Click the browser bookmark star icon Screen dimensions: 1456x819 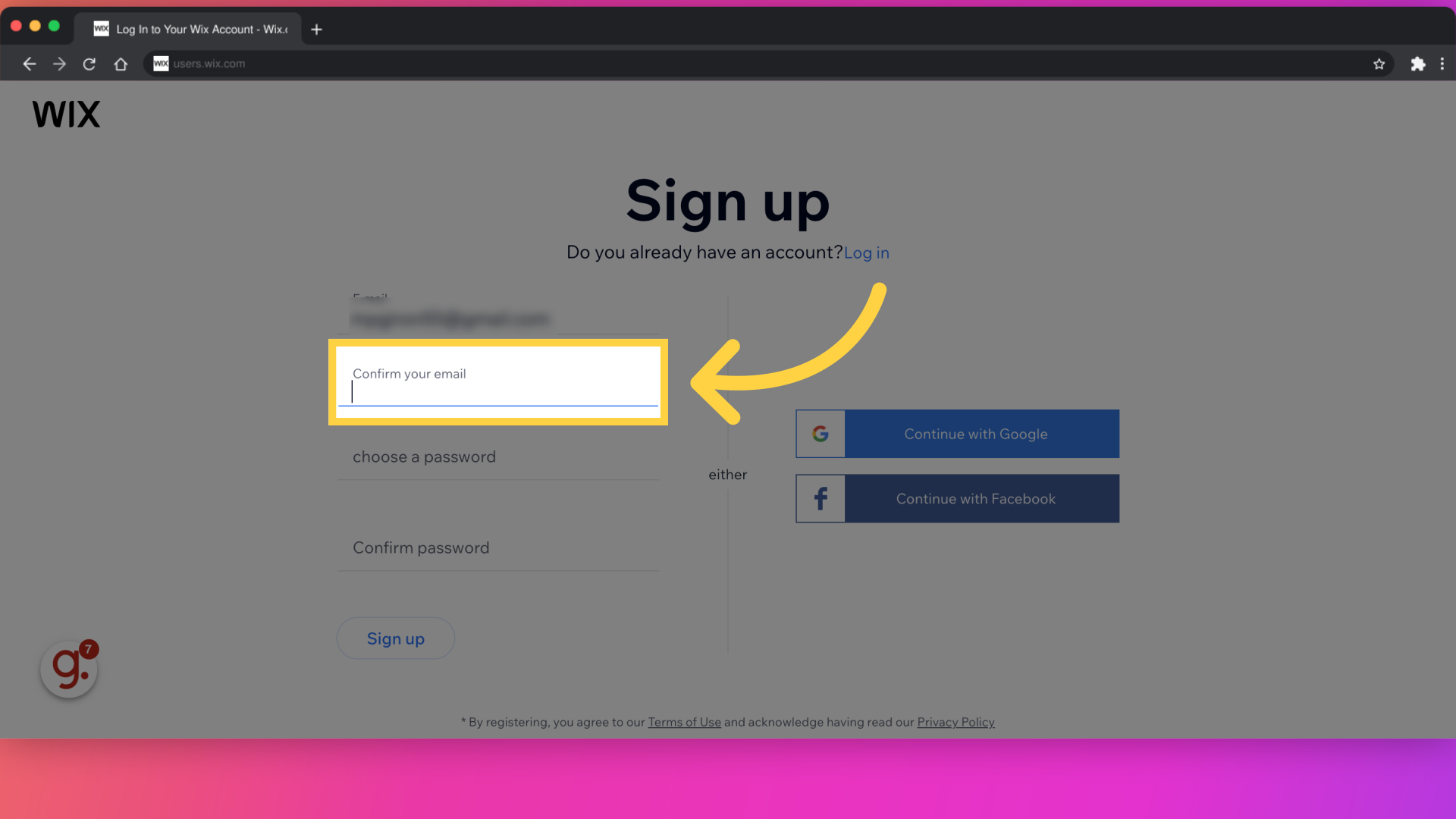point(1380,63)
